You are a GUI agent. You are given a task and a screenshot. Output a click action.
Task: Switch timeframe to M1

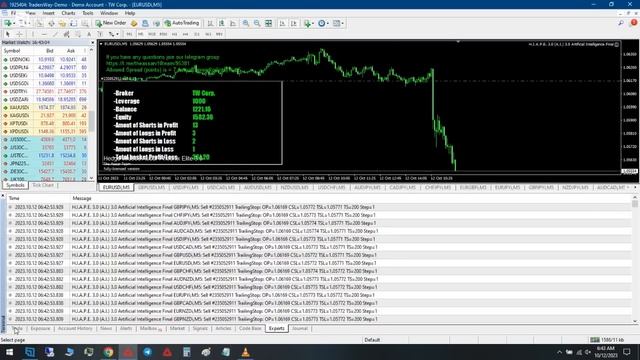tap(129, 34)
